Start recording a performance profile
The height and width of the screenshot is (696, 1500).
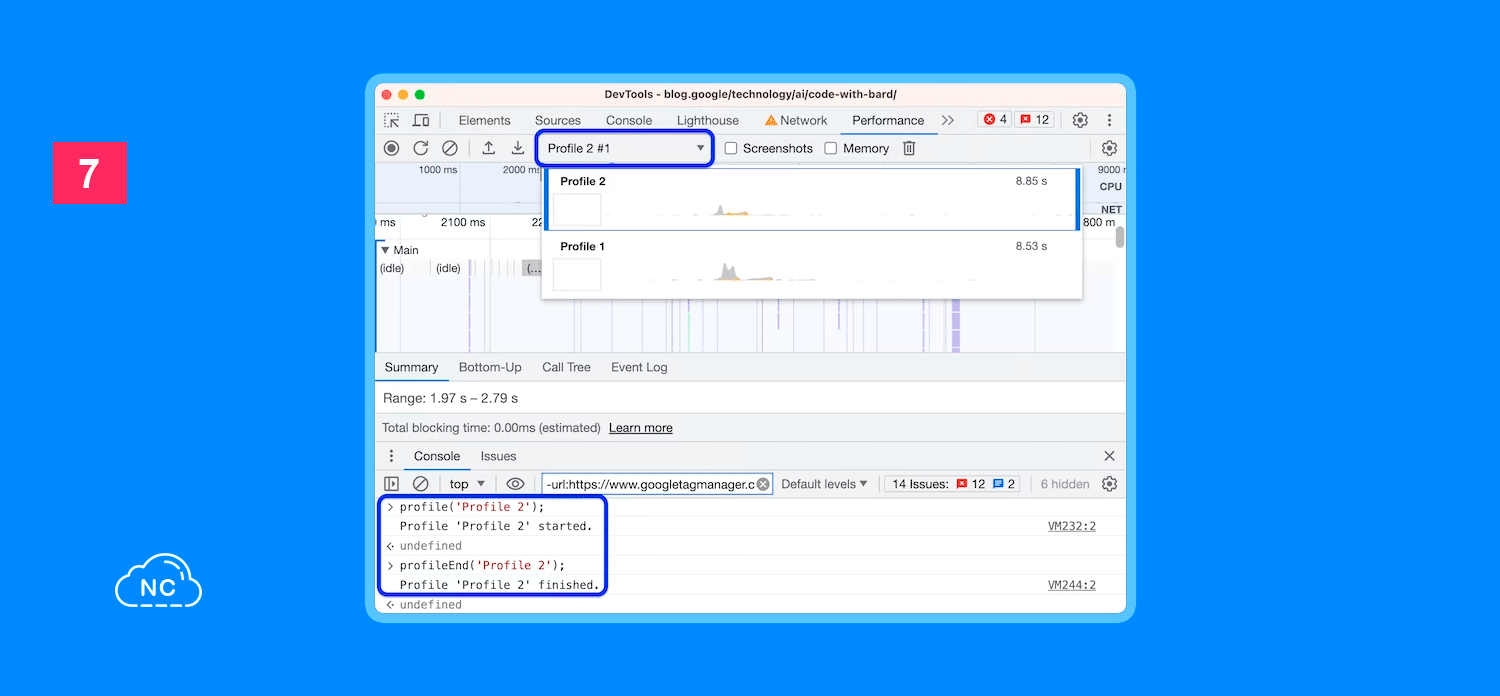392,148
